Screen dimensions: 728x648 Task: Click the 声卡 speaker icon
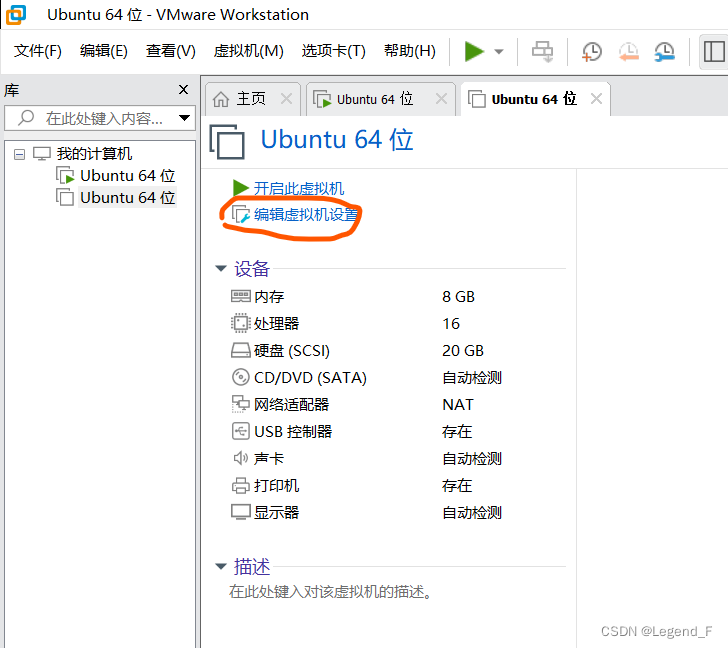[240, 458]
